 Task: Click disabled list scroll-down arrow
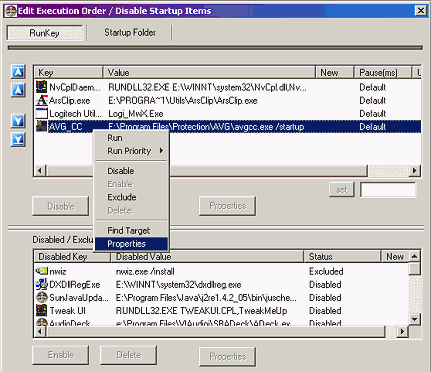[x=414, y=319]
